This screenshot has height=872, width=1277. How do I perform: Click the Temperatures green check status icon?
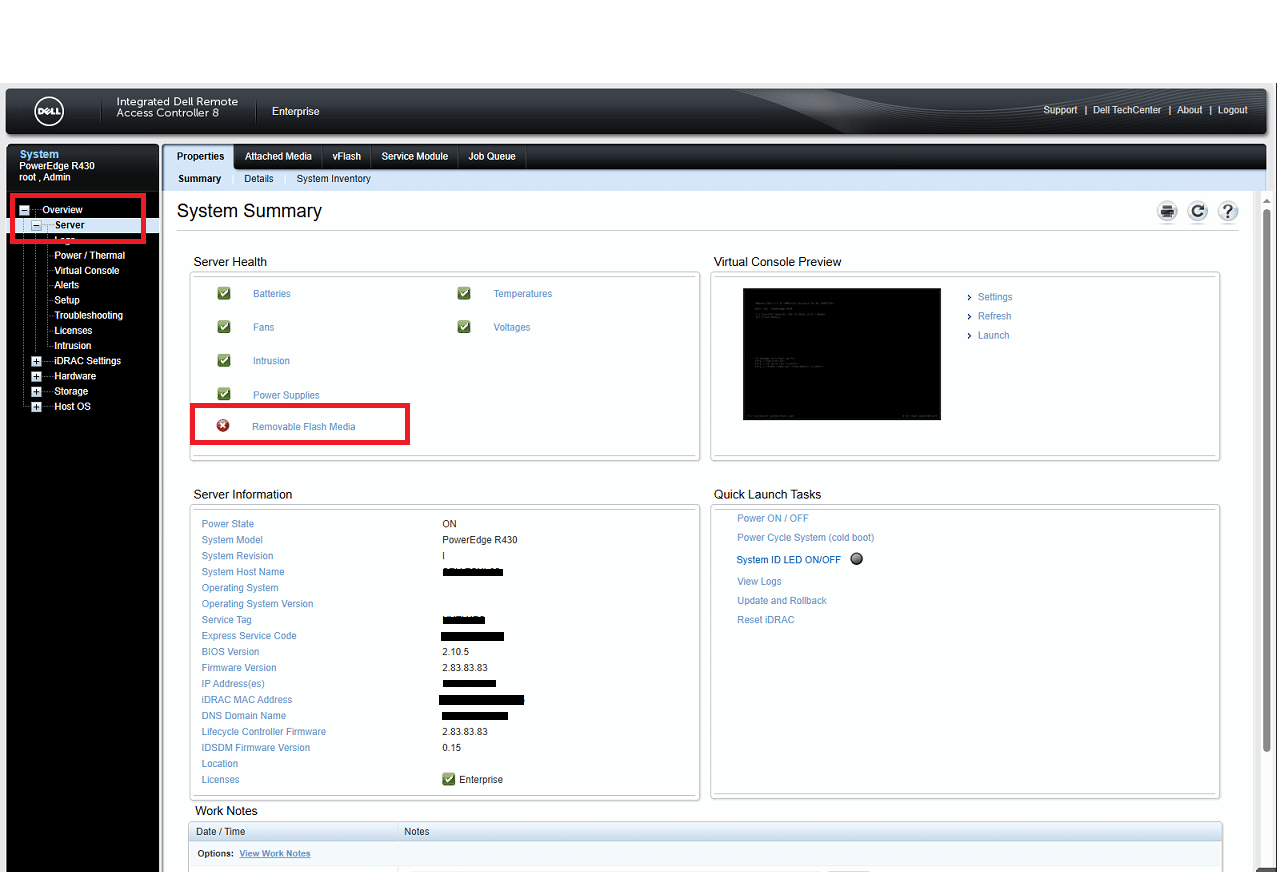coord(464,293)
